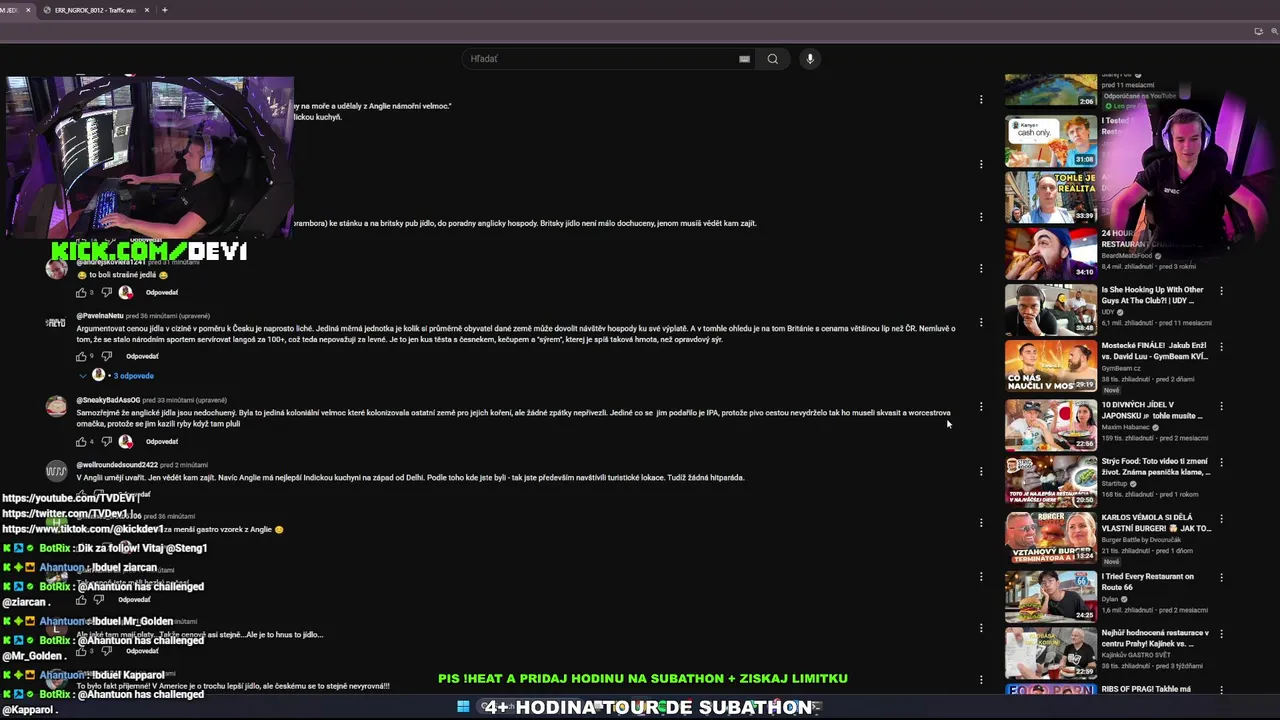This screenshot has height=720, width=1280.
Task: Open the three-dot menu for the @wellroundedsound2422 comment
Action: click(x=981, y=471)
